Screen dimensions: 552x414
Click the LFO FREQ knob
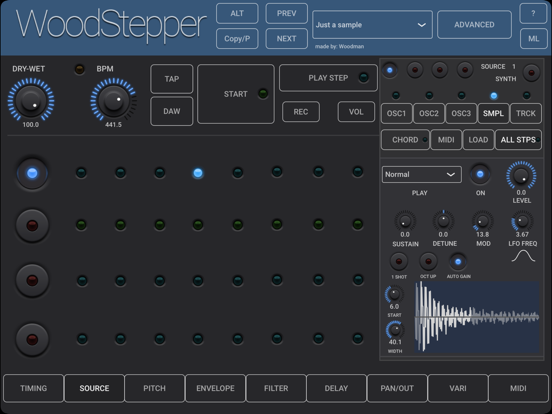click(522, 221)
